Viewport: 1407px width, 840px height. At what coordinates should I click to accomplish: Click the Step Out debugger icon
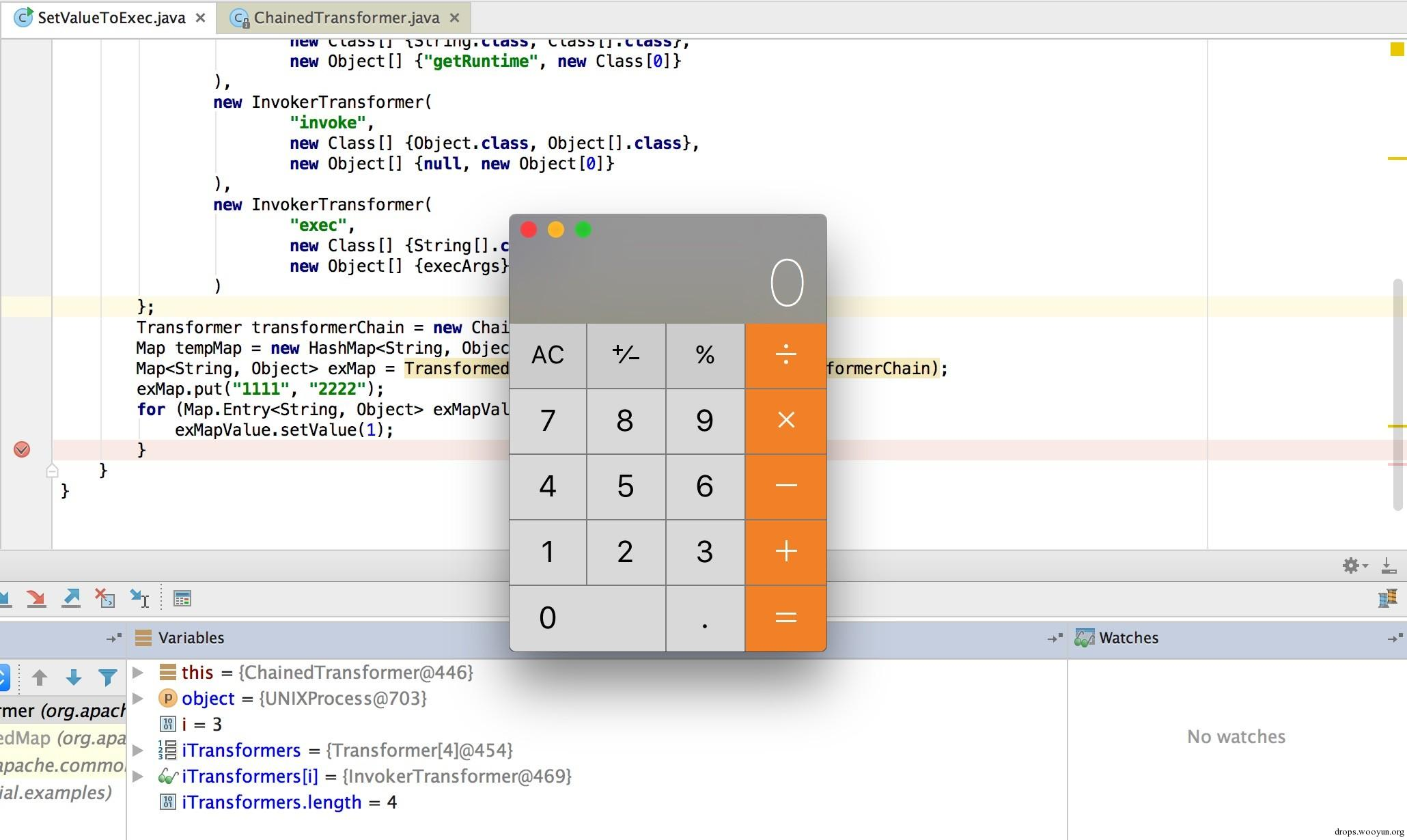(x=71, y=599)
